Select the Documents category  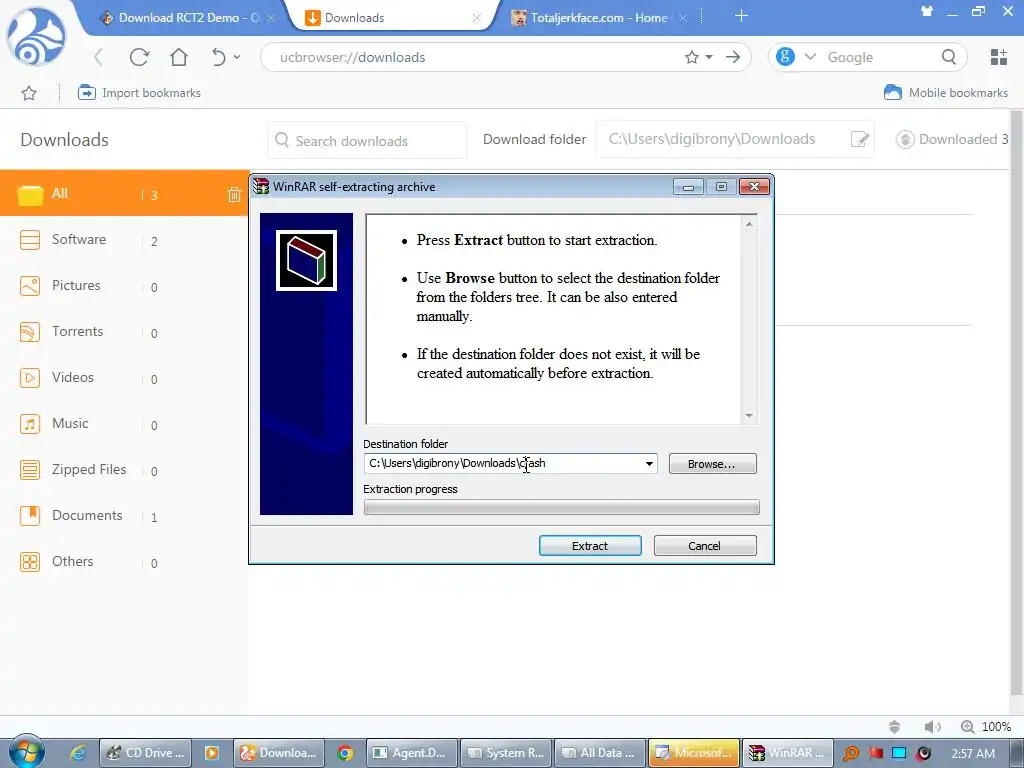coord(124,515)
